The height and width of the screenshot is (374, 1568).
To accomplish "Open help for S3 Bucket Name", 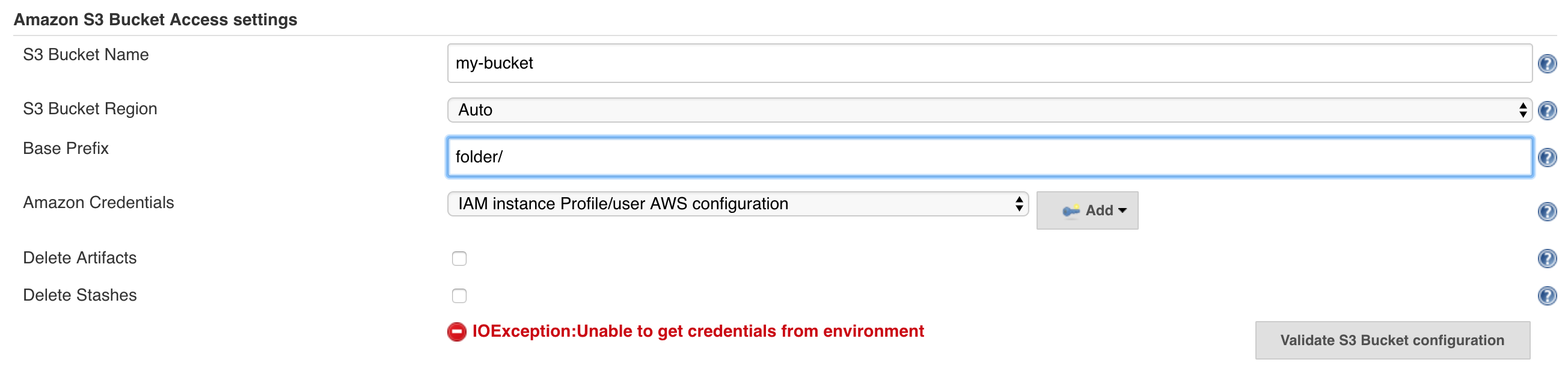I will tap(1547, 63).
